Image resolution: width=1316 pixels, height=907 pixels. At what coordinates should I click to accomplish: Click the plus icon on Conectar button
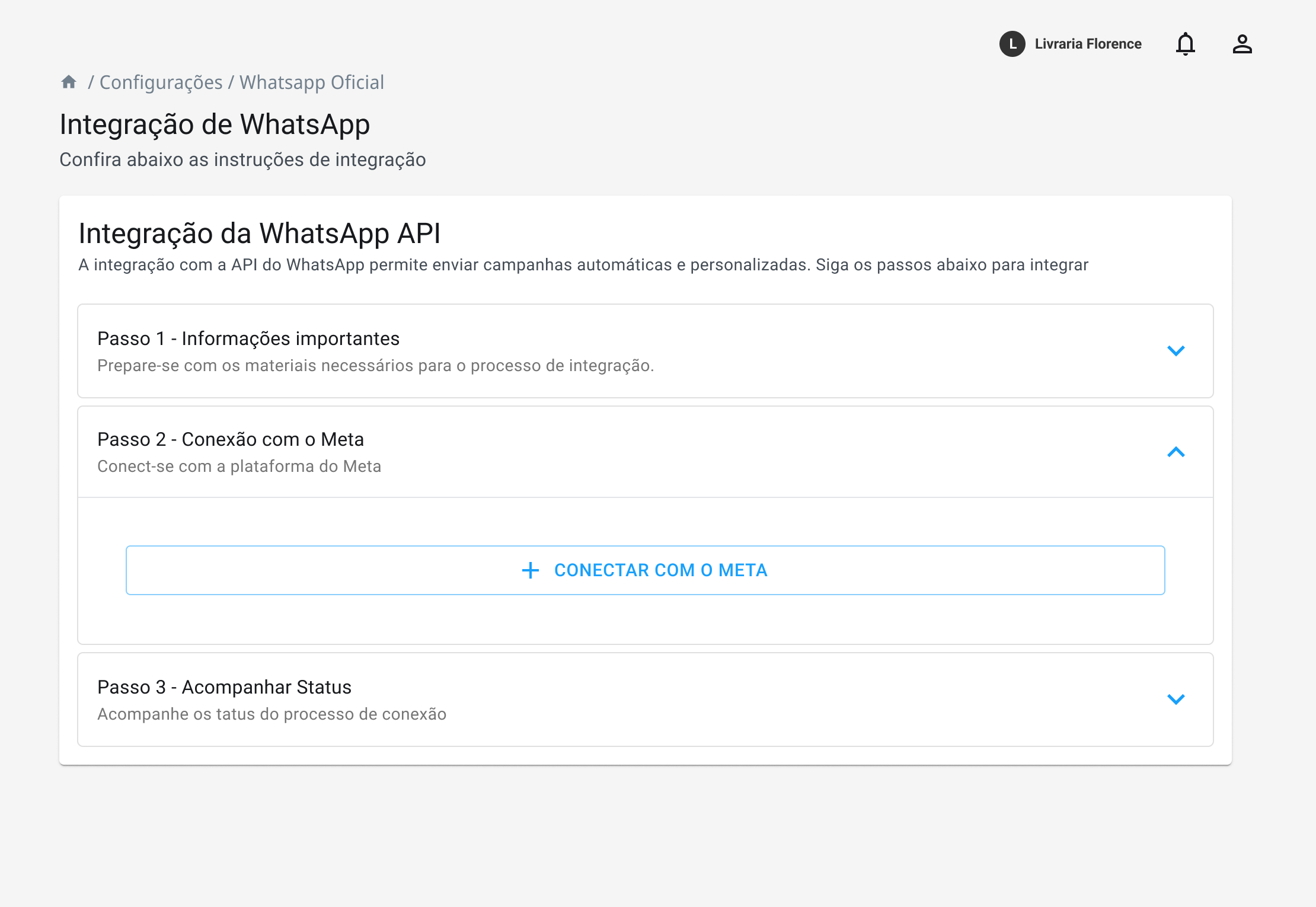coord(531,570)
